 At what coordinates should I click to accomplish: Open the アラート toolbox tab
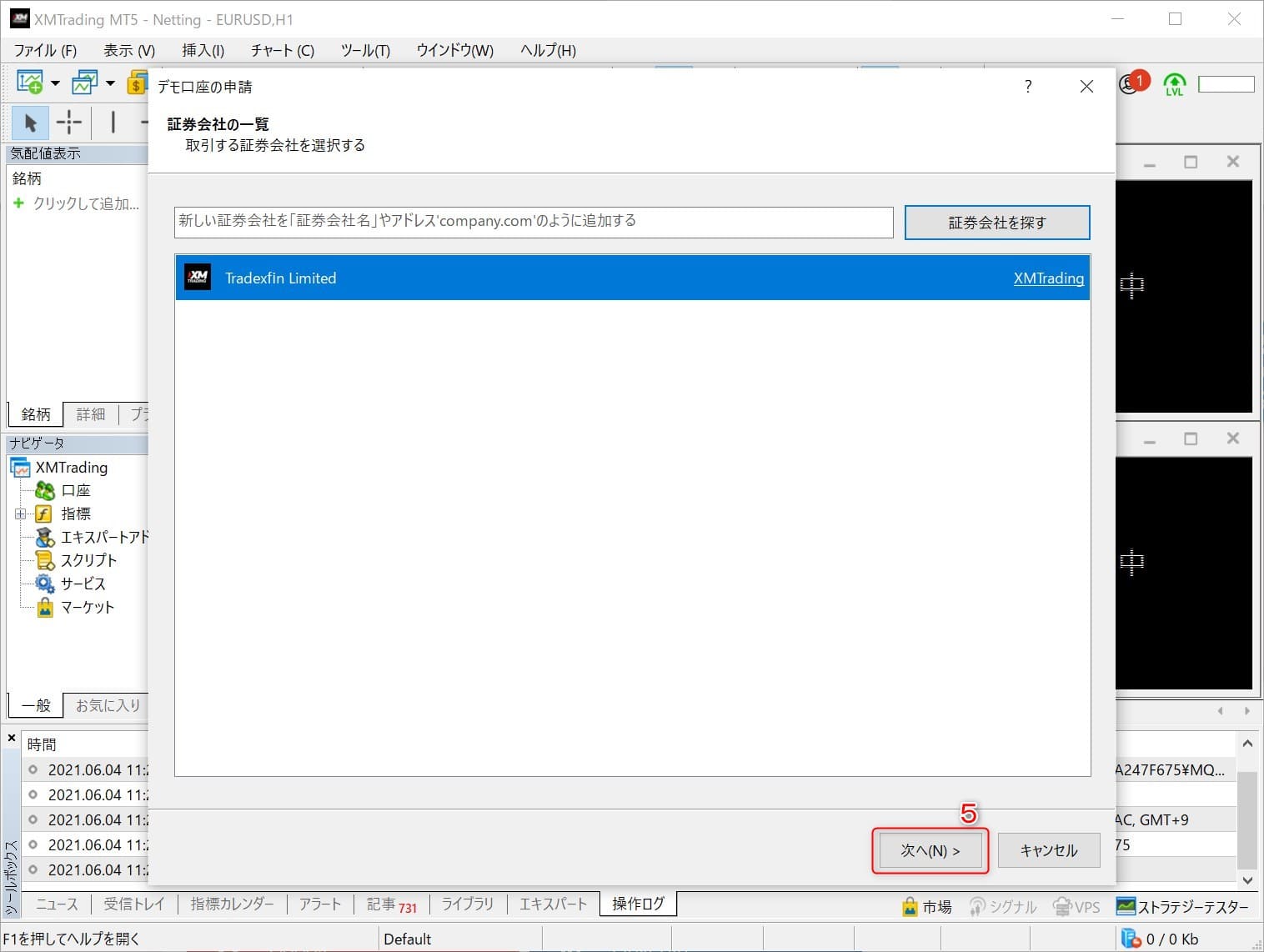pyautogui.click(x=320, y=904)
